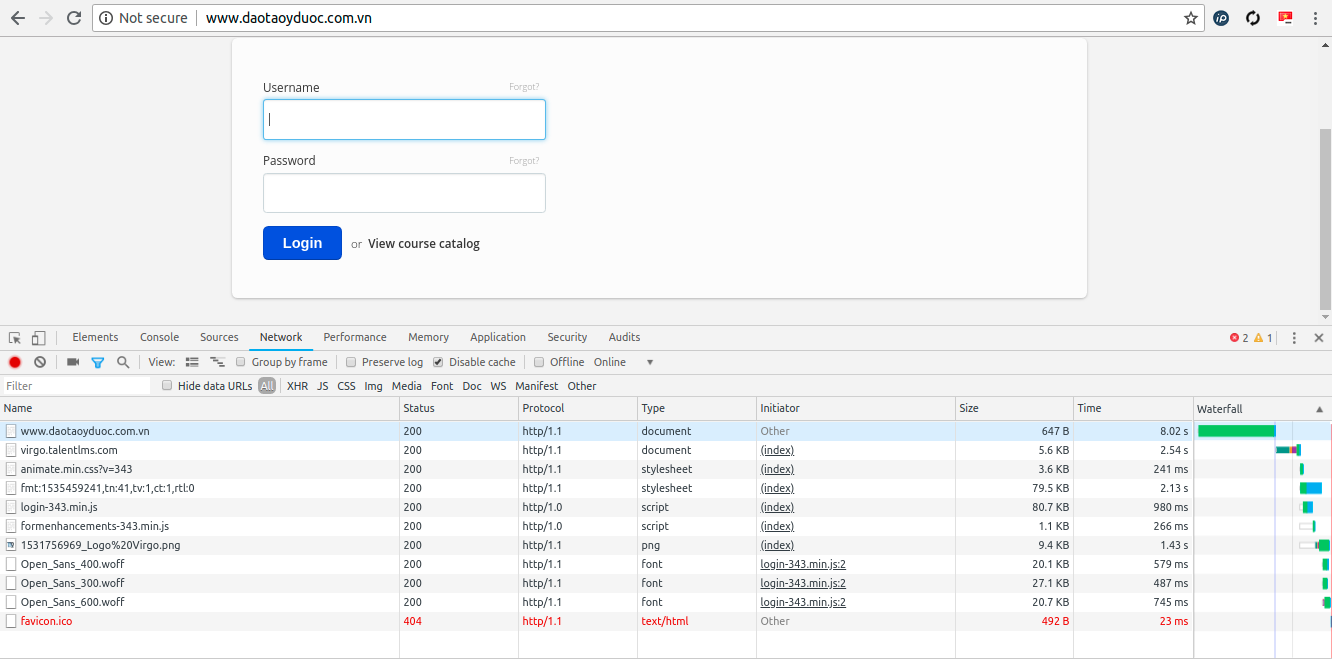Click into the network Filter text box
1332x659 pixels.
[x=76, y=386]
